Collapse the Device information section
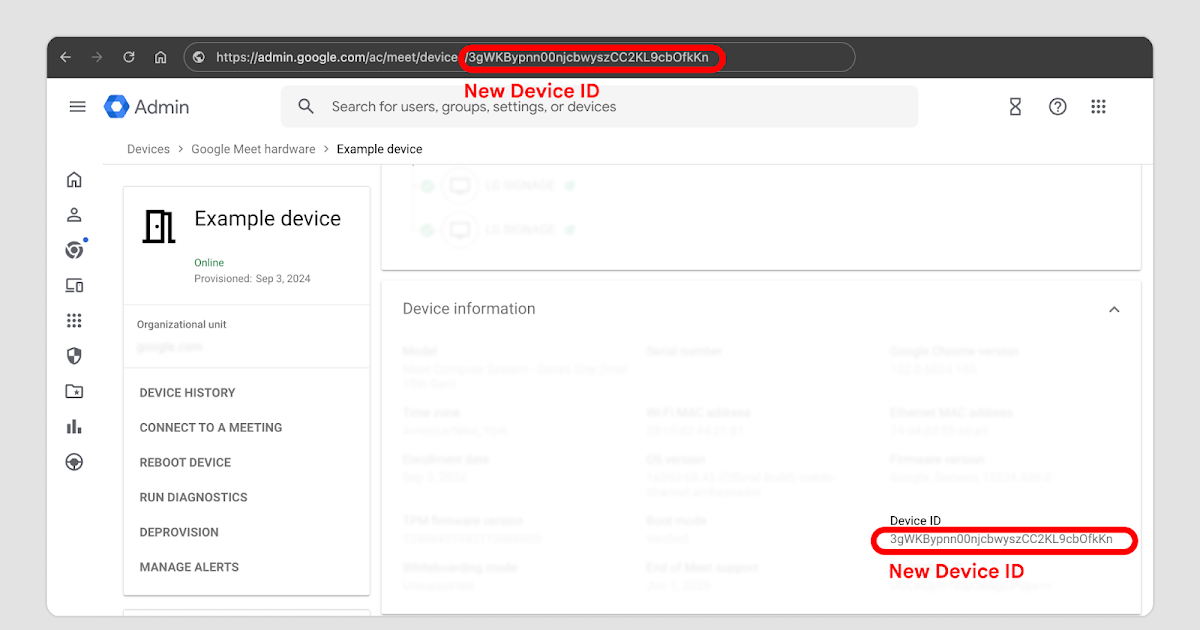The image size is (1200, 630). pos(1114,309)
